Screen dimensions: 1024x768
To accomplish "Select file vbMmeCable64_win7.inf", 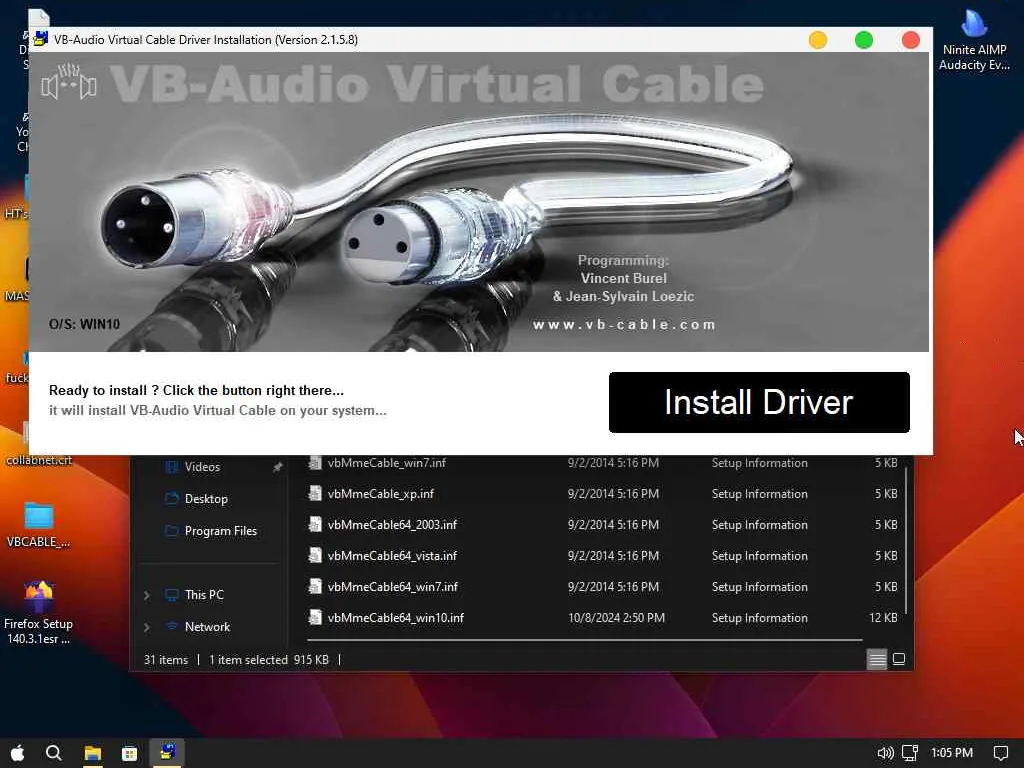I will pyautogui.click(x=392, y=587).
